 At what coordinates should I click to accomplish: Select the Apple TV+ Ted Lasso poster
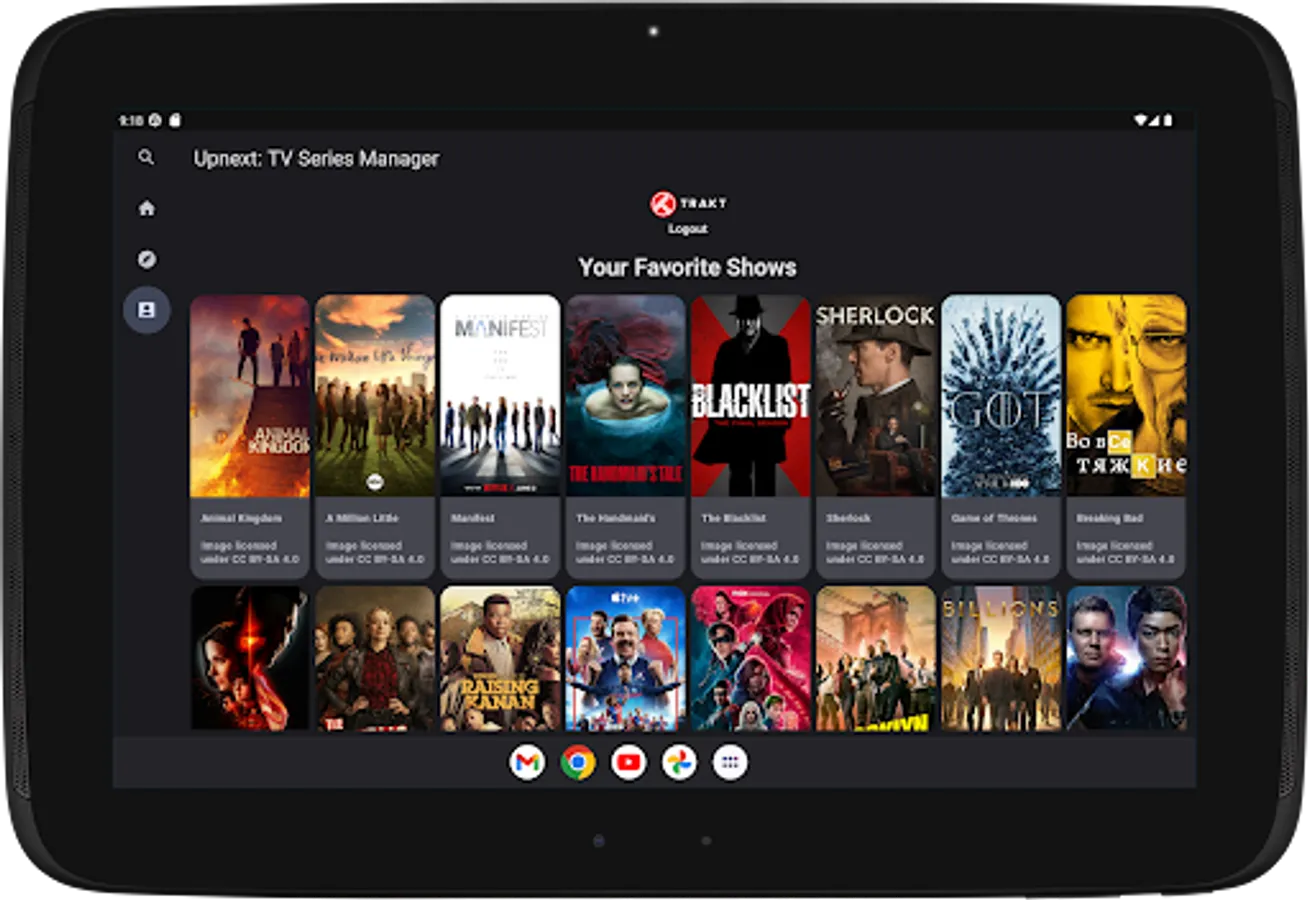[x=626, y=658]
